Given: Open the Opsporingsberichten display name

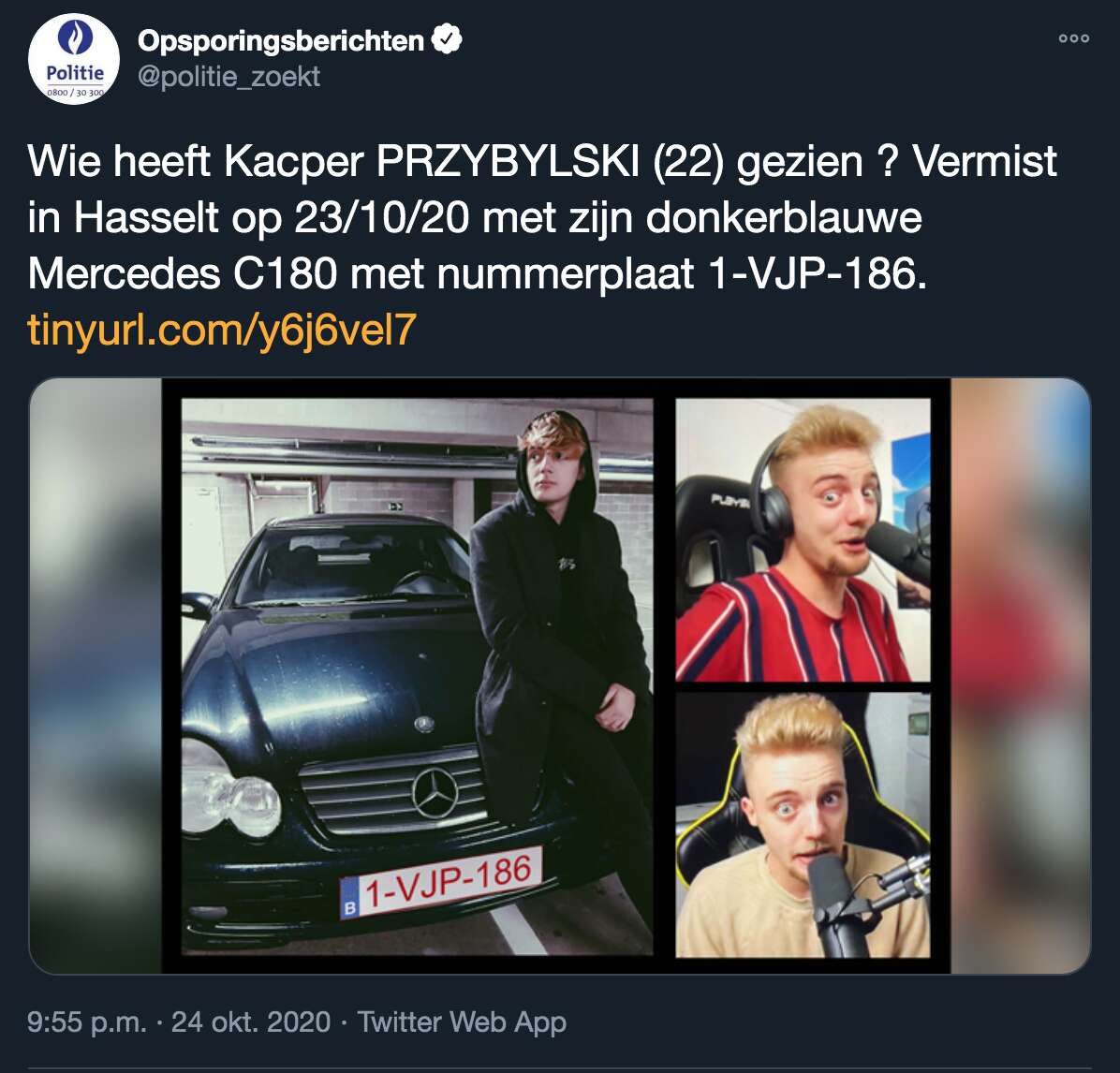Looking at the screenshot, I should pyautogui.click(x=281, y=40).
